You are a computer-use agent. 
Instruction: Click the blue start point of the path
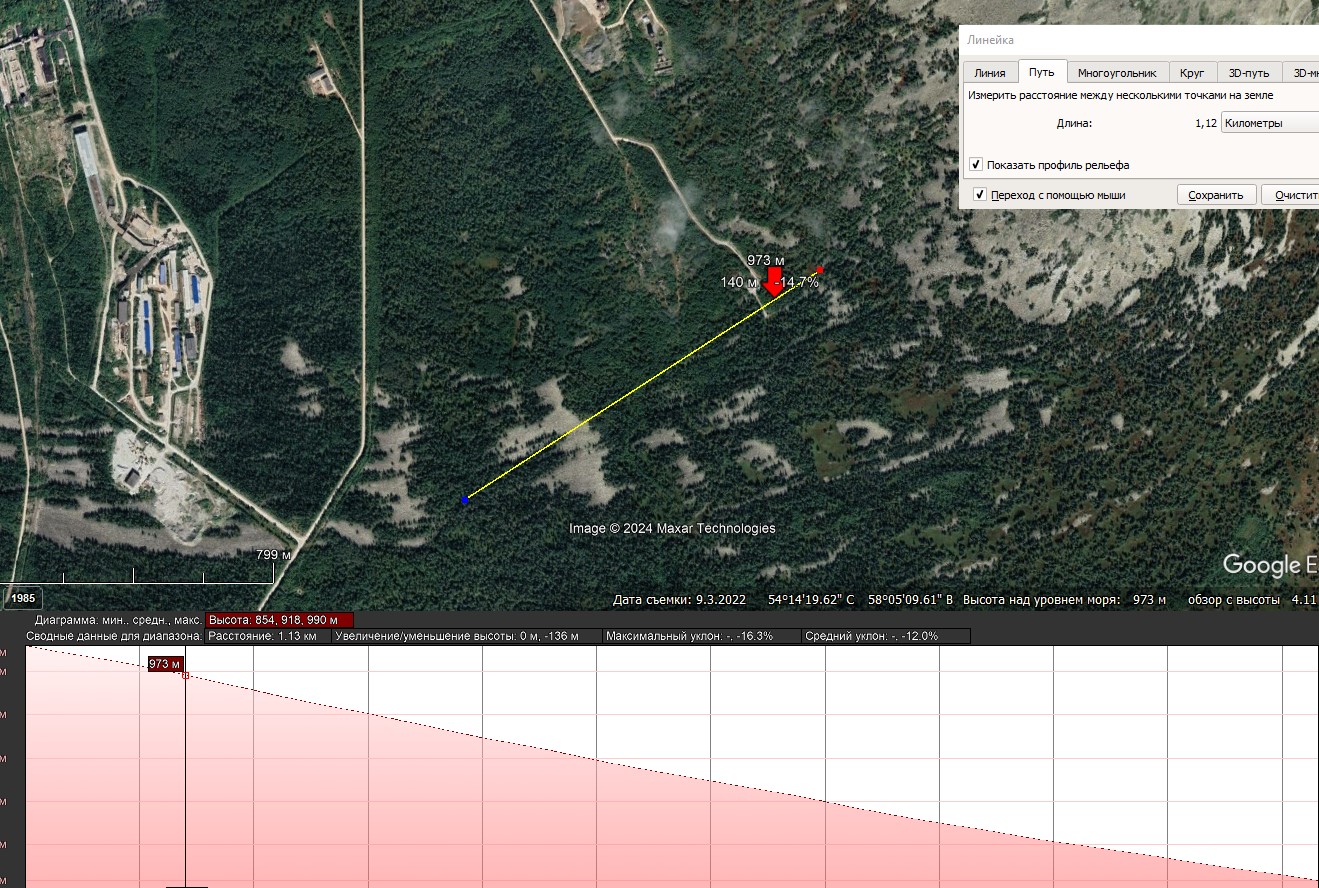click(465, 499)
